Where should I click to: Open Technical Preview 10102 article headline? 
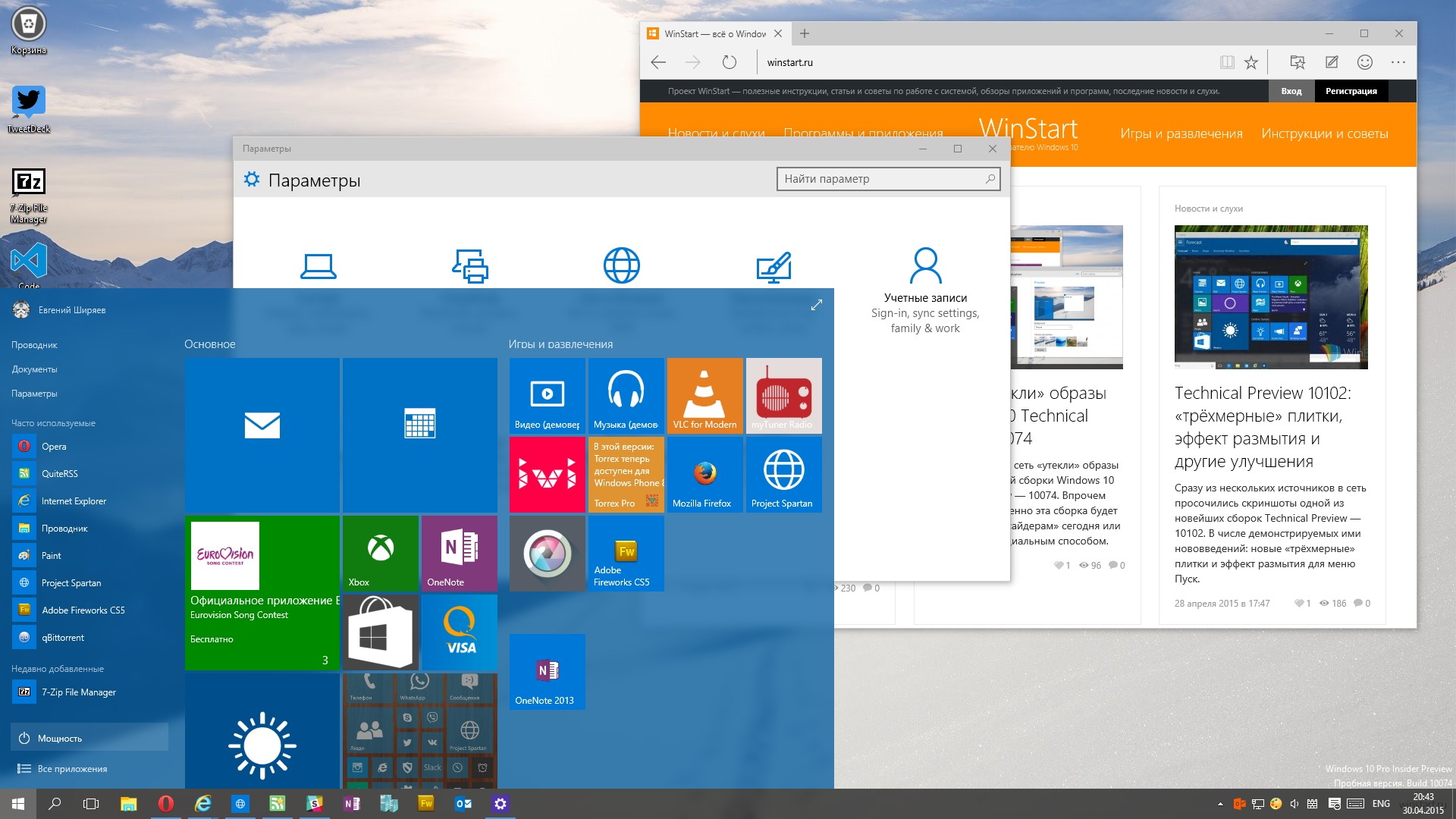tap(1263, 427)
